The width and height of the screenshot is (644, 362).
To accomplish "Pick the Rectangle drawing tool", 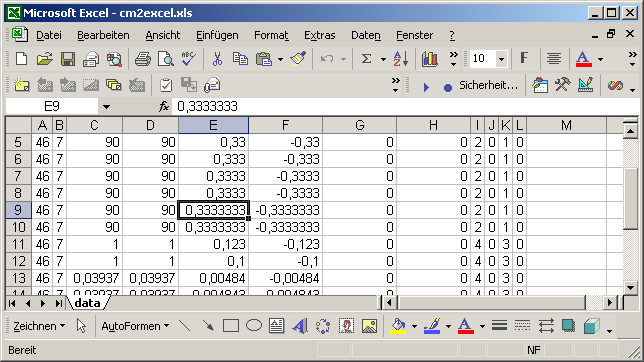I will (231, 326).
